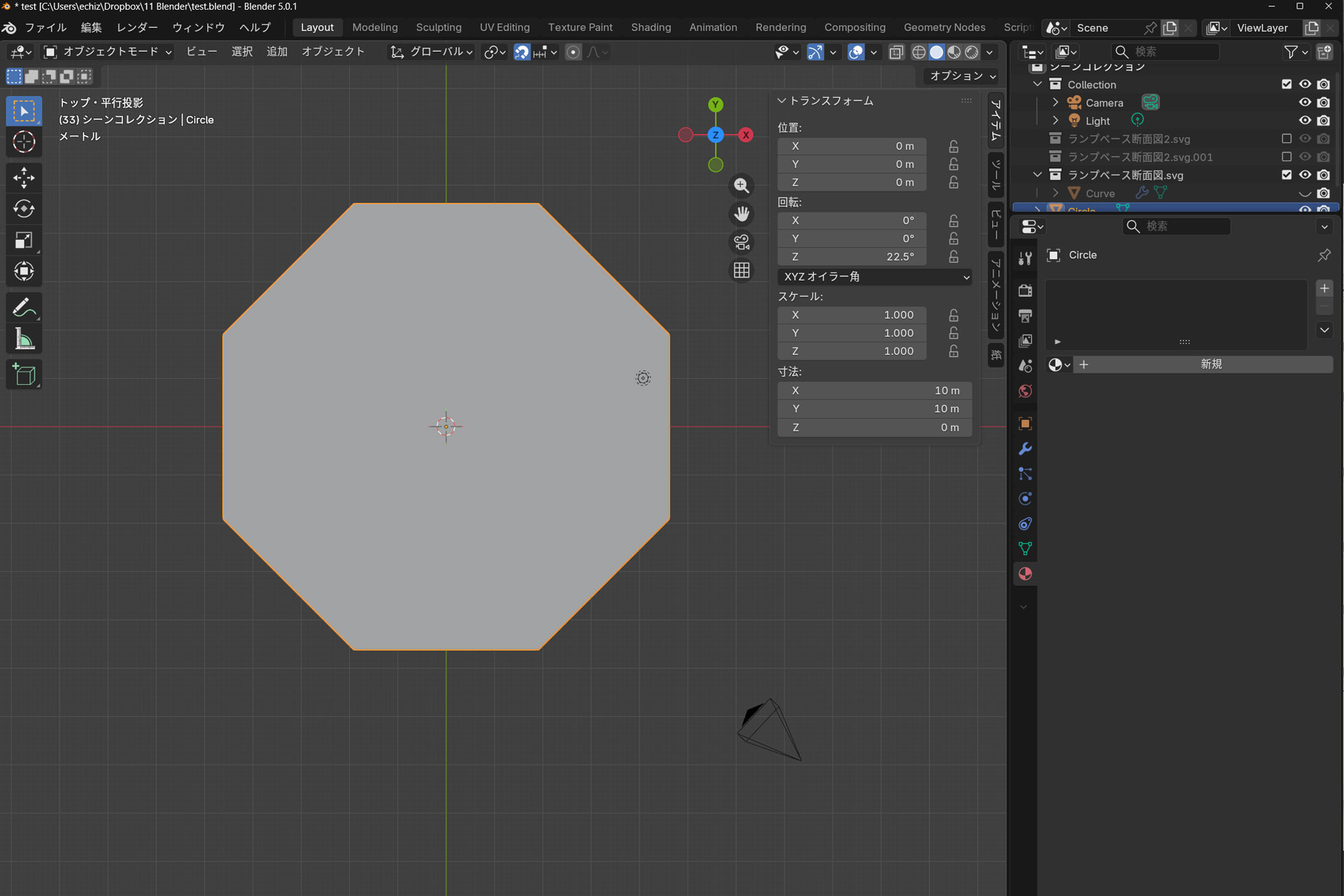
Task: Click the Z rotation 22.5° field
Action: 851,257
